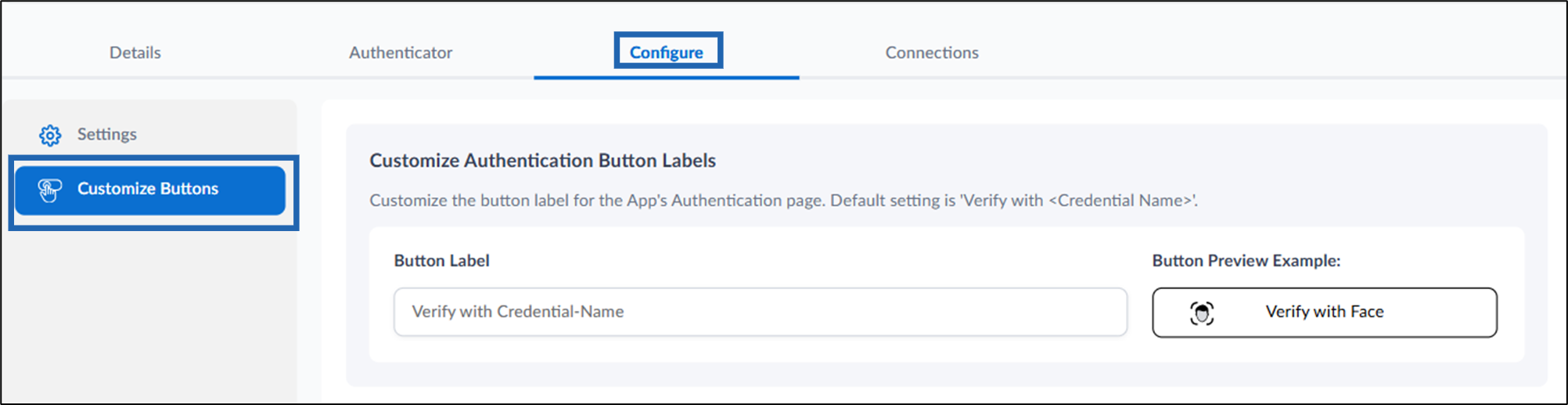The width and height of the screenshot is (1568, 405).
Task: Click the Button Preview Example label
Action: [1246, 261]
